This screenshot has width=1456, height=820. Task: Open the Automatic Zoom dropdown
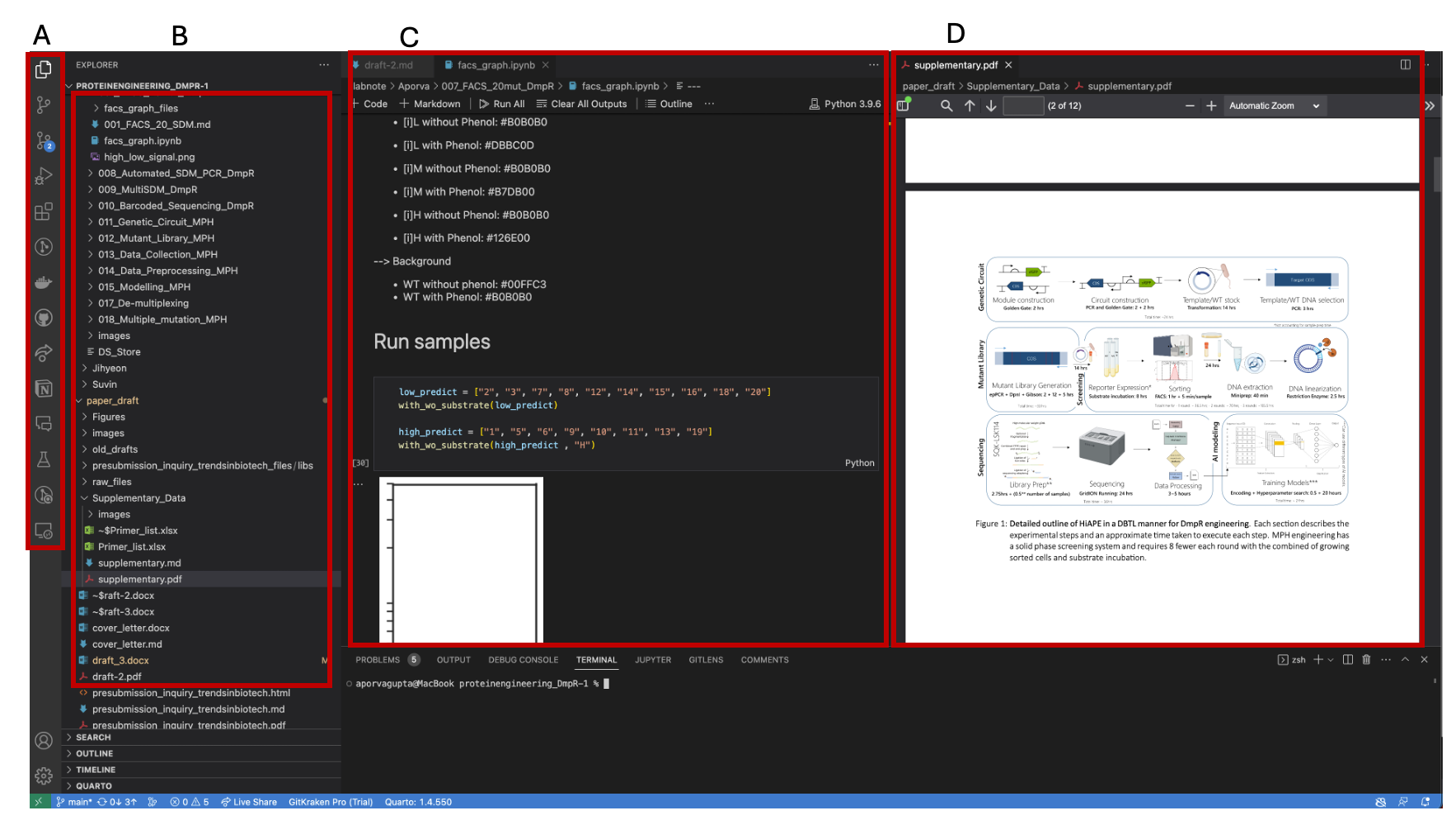click(x=1274, y=106)
